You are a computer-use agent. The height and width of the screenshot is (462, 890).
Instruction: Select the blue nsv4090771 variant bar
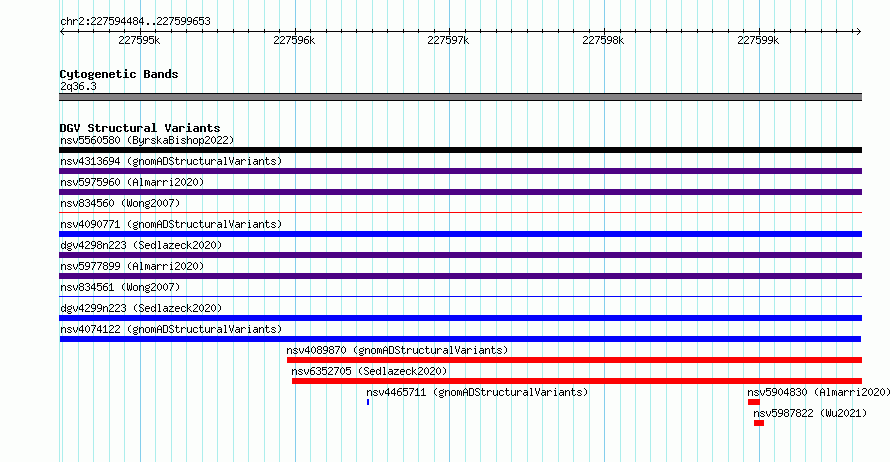[460, 234]
